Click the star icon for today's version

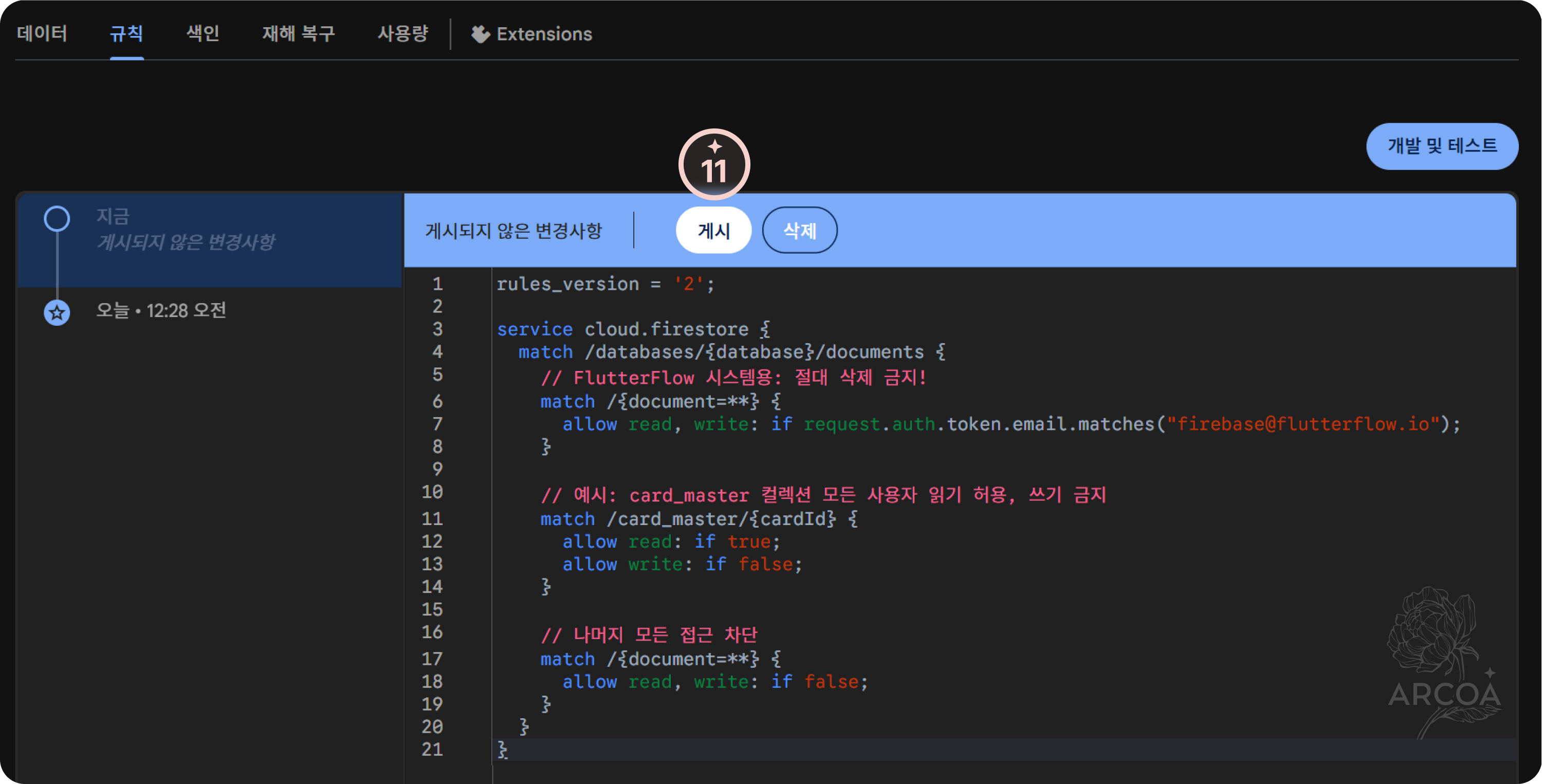pyautogui.click(x=57, y=312)
